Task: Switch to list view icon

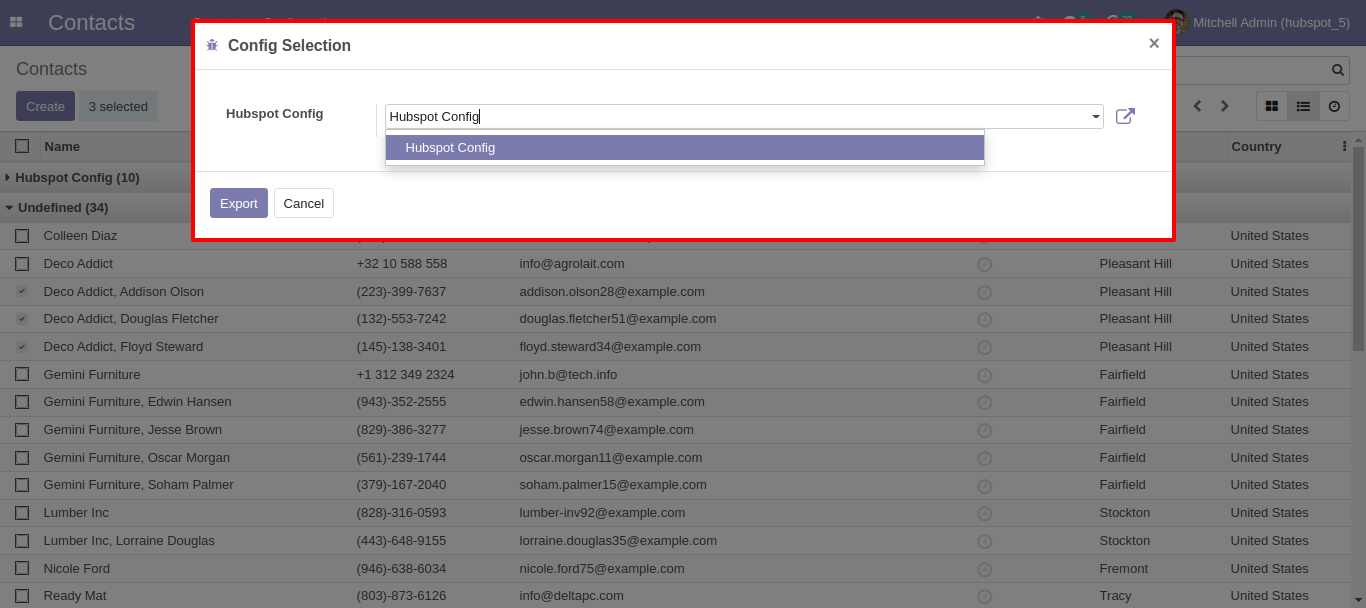Action: point(1303,106)
